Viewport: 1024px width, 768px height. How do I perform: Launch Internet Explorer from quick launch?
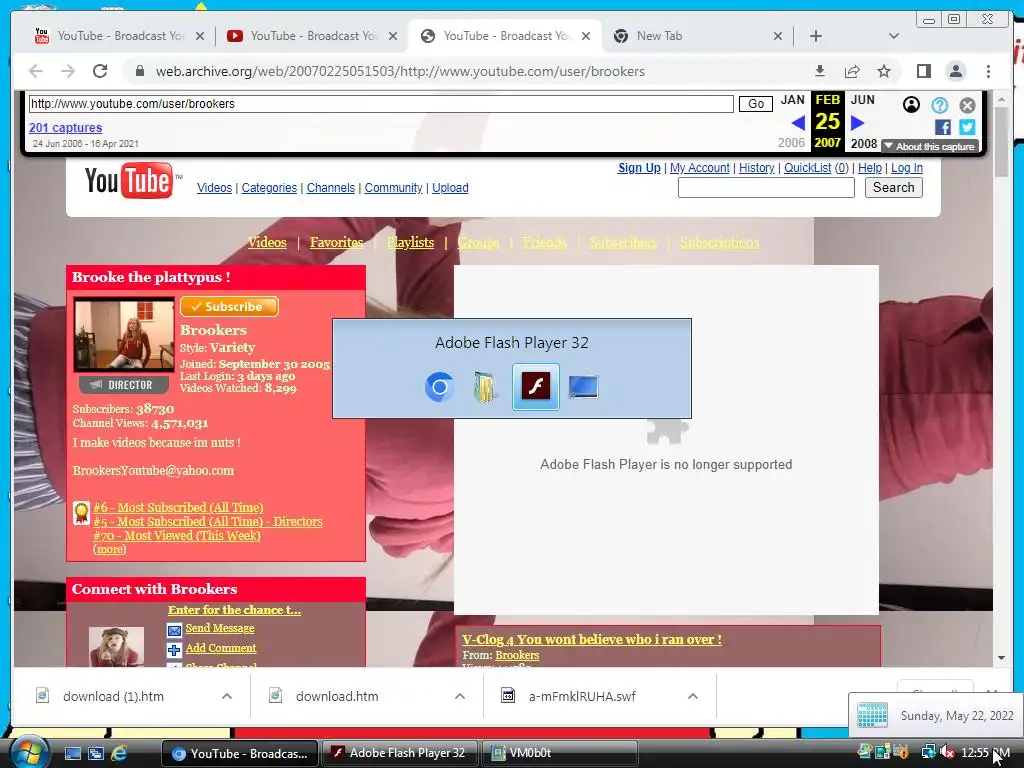tap(120, 753)
